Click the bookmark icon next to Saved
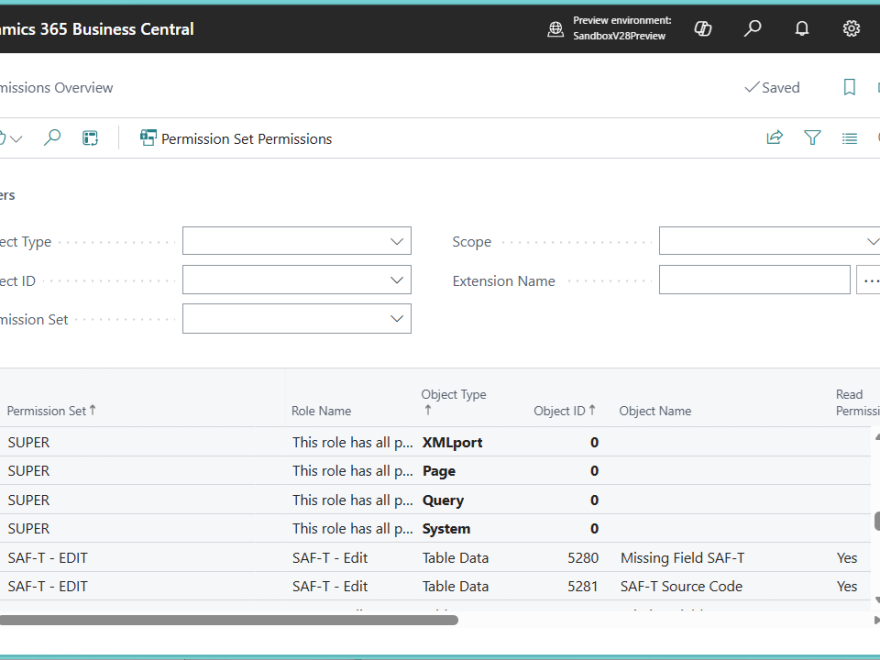This screenshot has width=880, height=660. click(x=849, y=88)
